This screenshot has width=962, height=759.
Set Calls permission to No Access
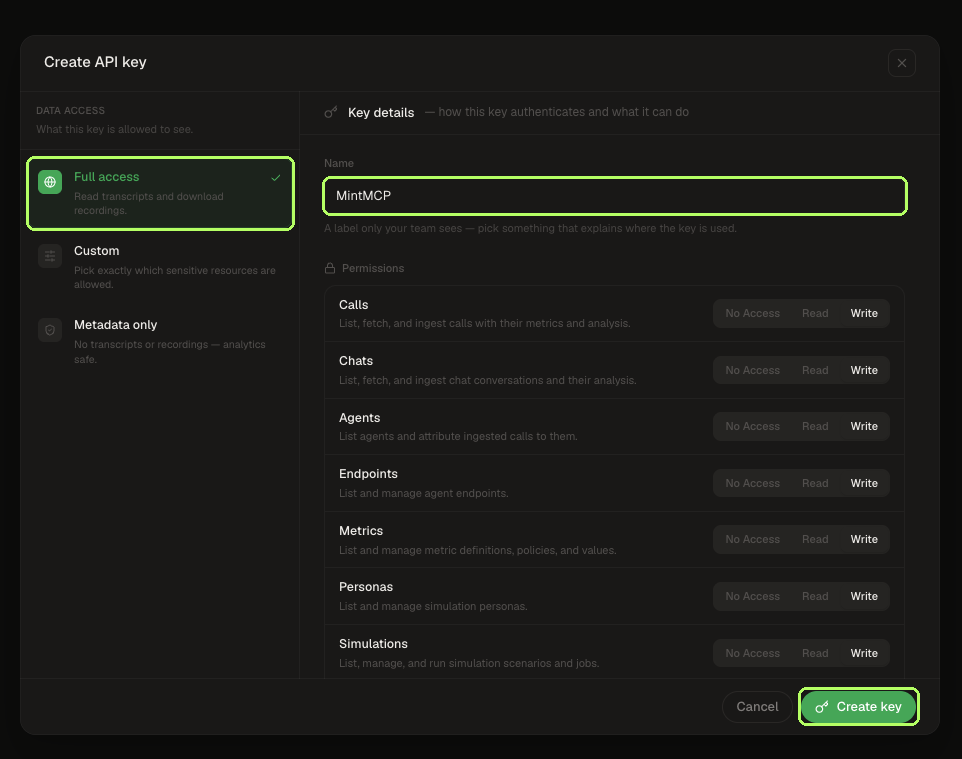pos(752,313)
